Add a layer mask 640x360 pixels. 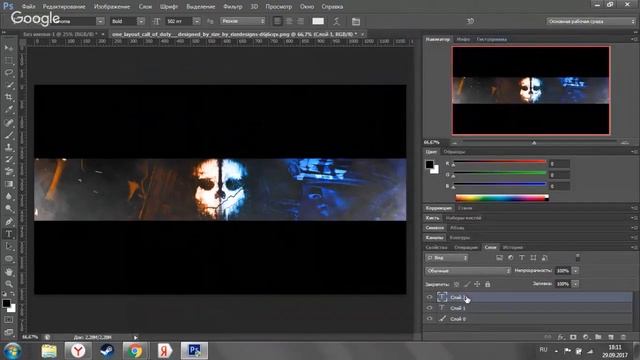point(573,337)
